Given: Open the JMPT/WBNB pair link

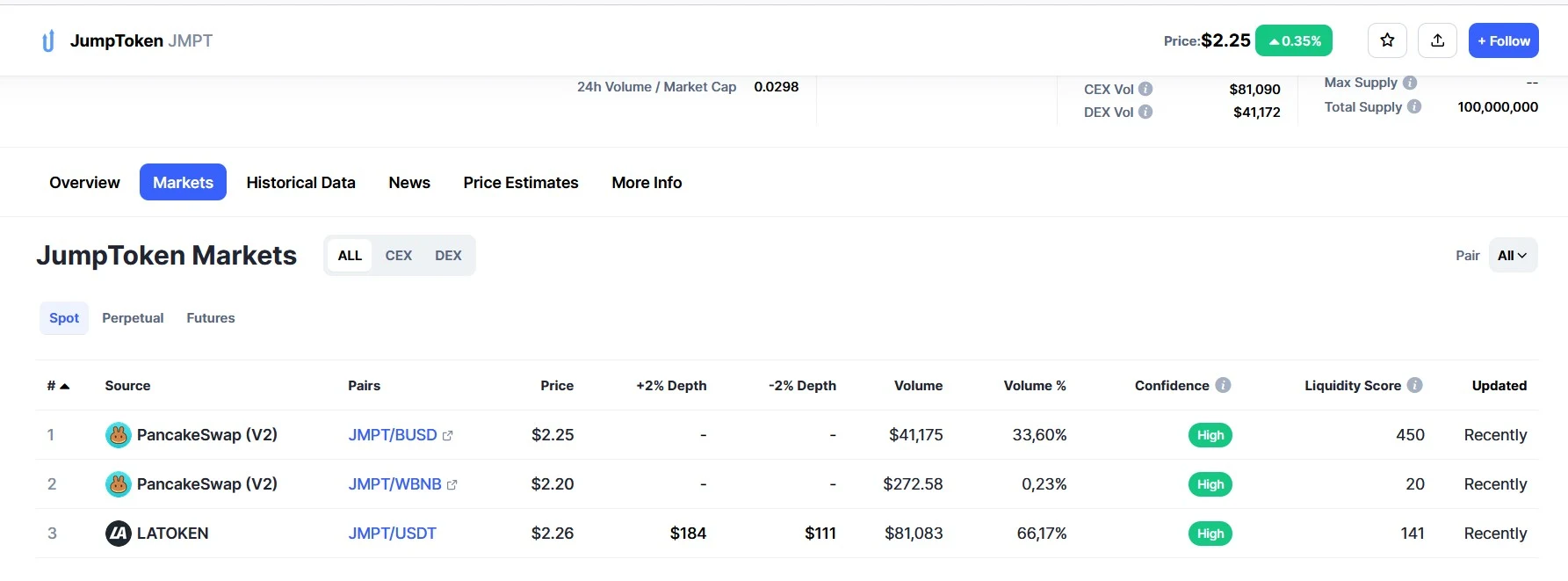Looking at the screenshot, I should (x=394, y=484).
